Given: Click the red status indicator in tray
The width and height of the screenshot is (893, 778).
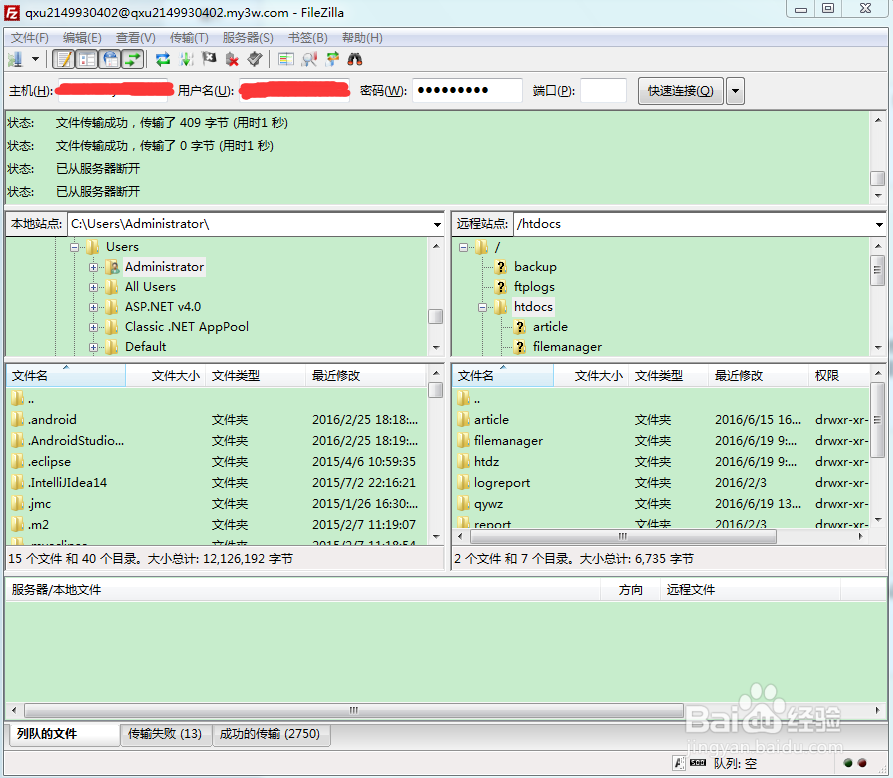Looking at the screenshot, I should 862,763.
